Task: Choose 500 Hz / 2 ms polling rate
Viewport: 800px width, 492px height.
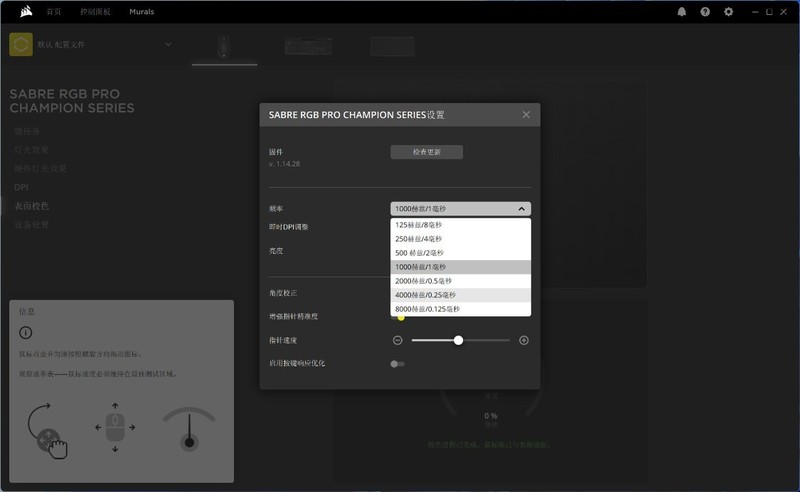Action: coord(461,253)
